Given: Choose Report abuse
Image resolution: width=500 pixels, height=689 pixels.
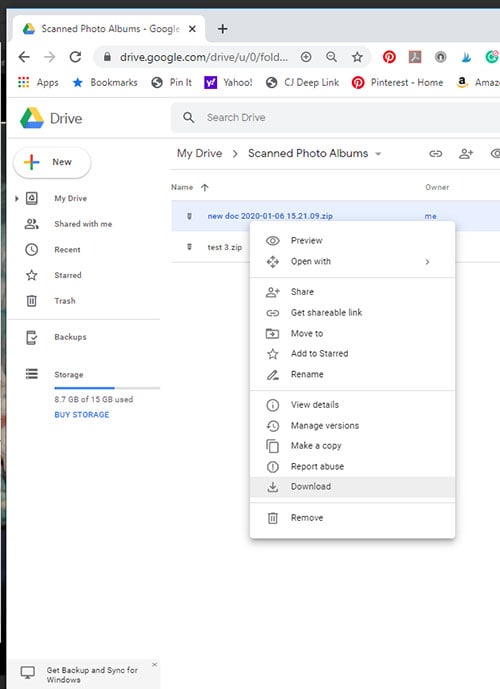Looking at the screenshot, I should (x=352, y=466).
